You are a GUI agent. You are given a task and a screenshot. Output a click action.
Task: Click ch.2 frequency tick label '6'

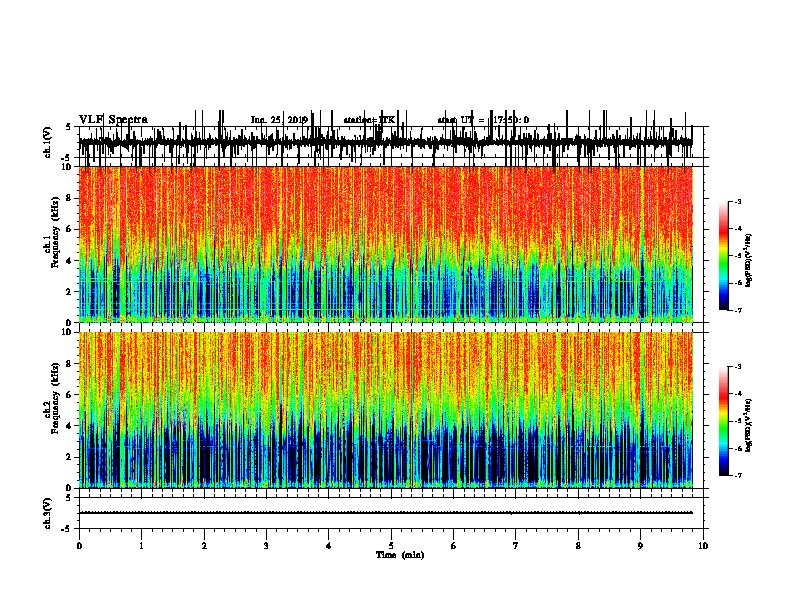(69, 395)
